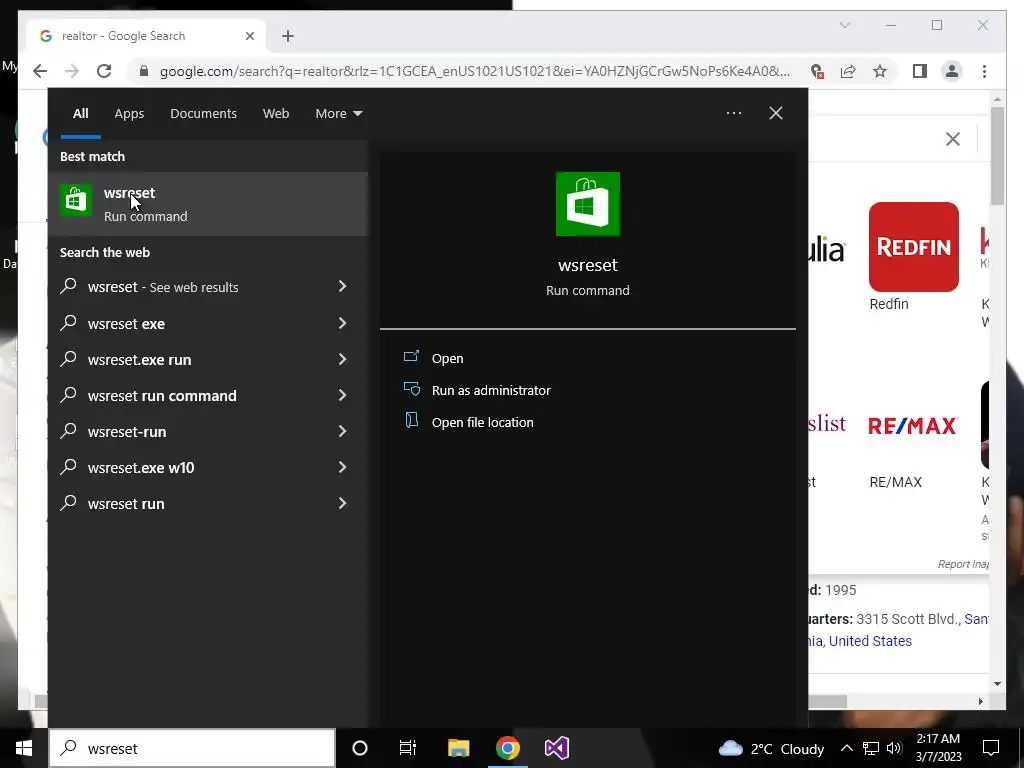Reload the Chrome page

104,71
